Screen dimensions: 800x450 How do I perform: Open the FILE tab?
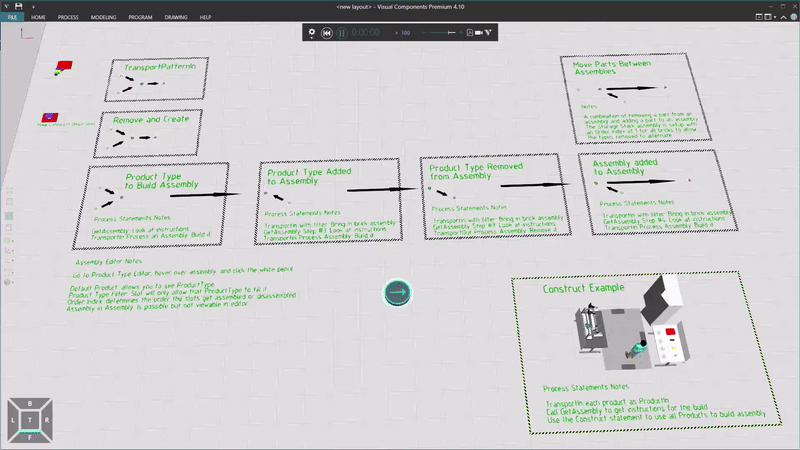click(11, 18)
